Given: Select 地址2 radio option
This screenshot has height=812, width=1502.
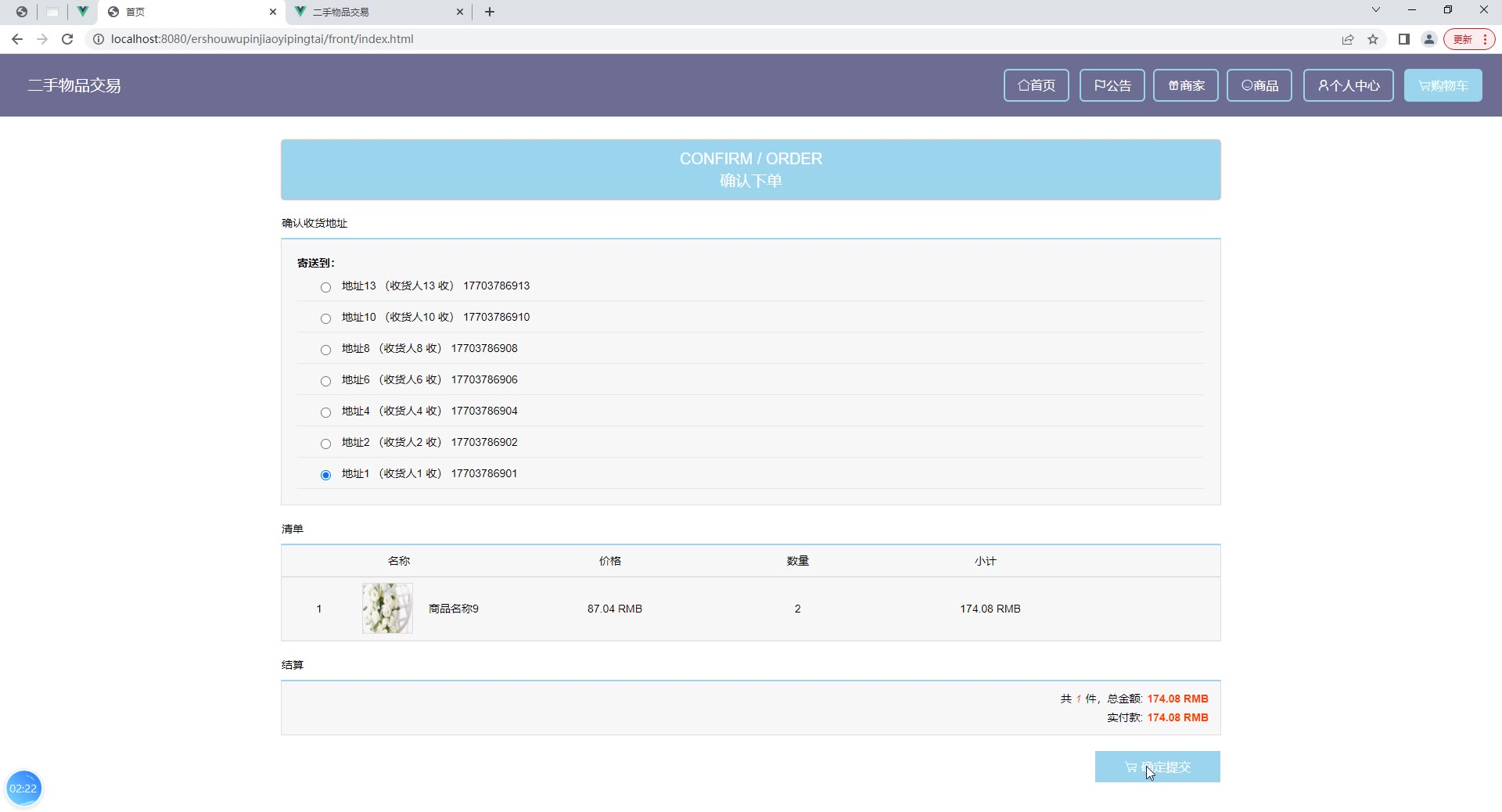Looking at the screenshot, I should click(326, 444).
